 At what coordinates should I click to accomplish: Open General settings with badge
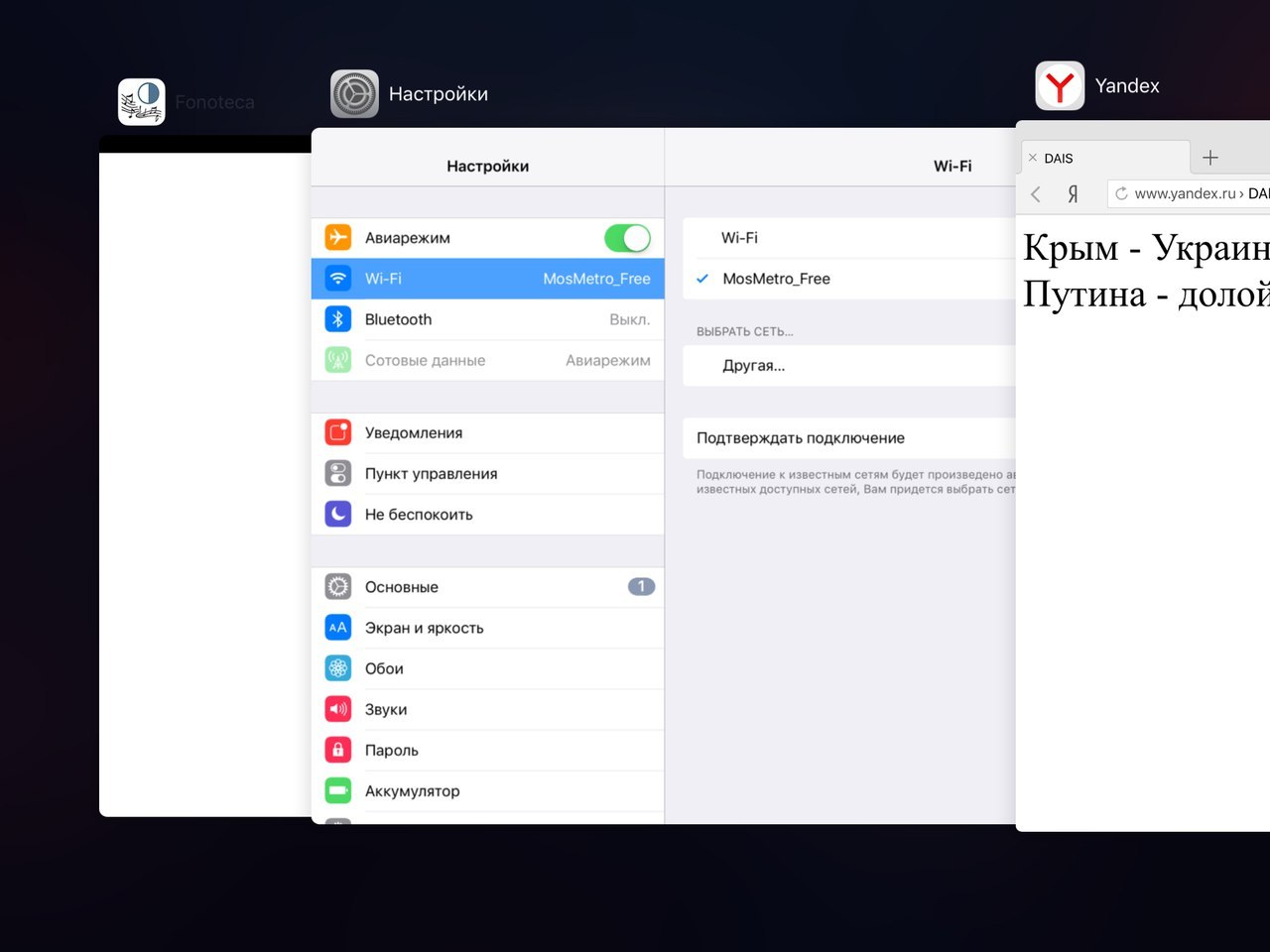pyautogui.click(x=487, y=587)
